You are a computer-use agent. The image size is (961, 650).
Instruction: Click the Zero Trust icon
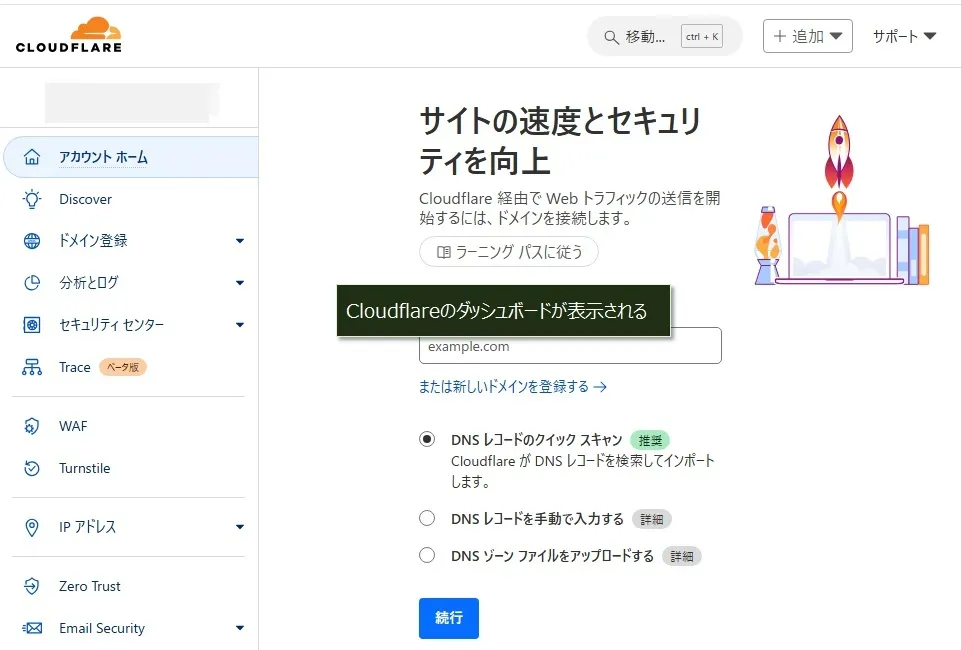(x=32, y=586)
